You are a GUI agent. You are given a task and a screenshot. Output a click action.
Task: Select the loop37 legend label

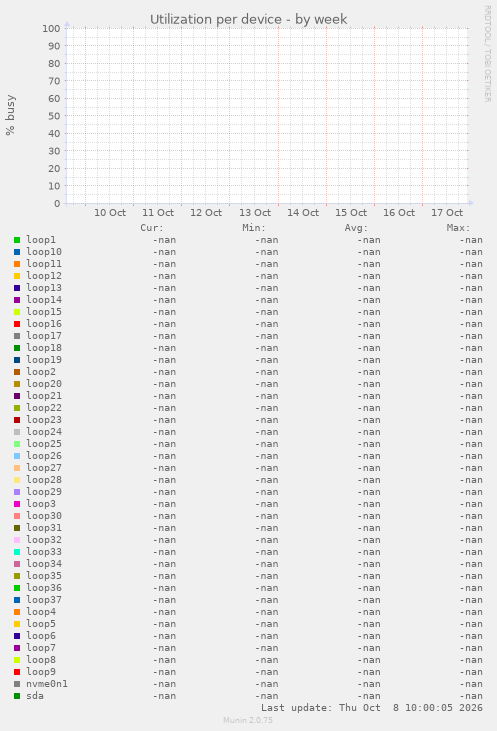(x=44, y=600)
